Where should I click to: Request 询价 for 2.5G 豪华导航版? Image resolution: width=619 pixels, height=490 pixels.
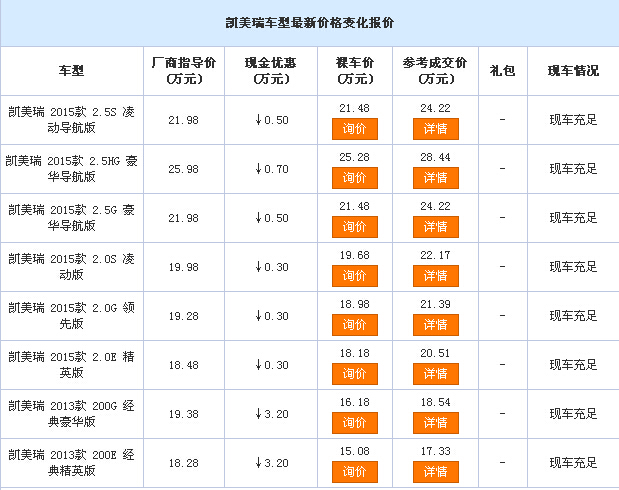tap(355, 227)
